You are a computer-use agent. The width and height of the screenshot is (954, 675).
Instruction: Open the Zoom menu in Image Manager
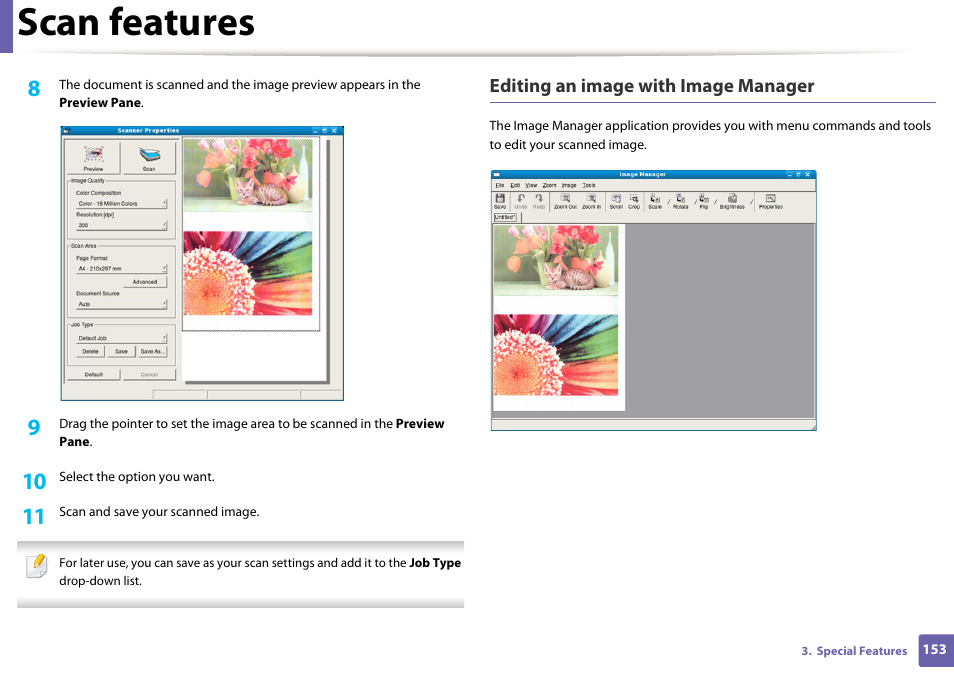pos(549,185)
